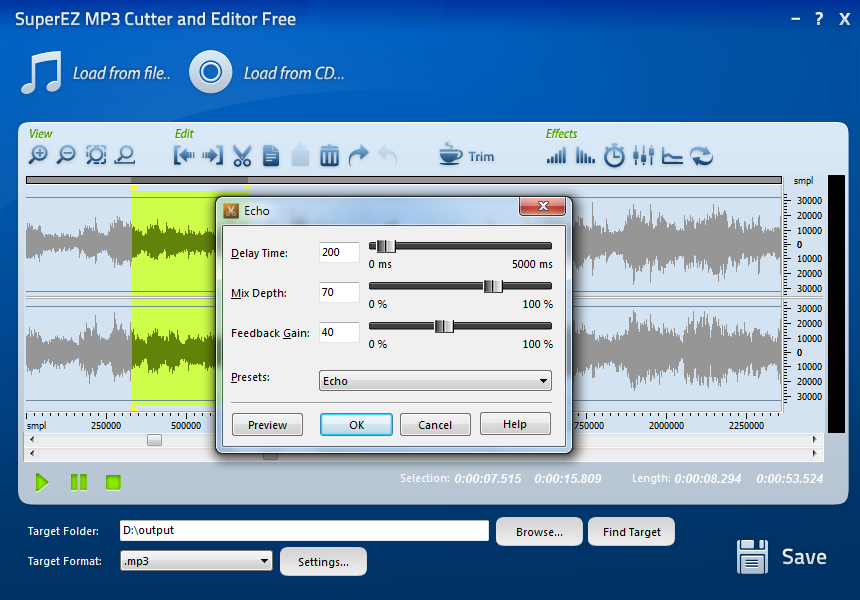The width and height of the screenshot is (860, 600).
Task: Click the stopwatch effect icon
Action: [614, 156]
